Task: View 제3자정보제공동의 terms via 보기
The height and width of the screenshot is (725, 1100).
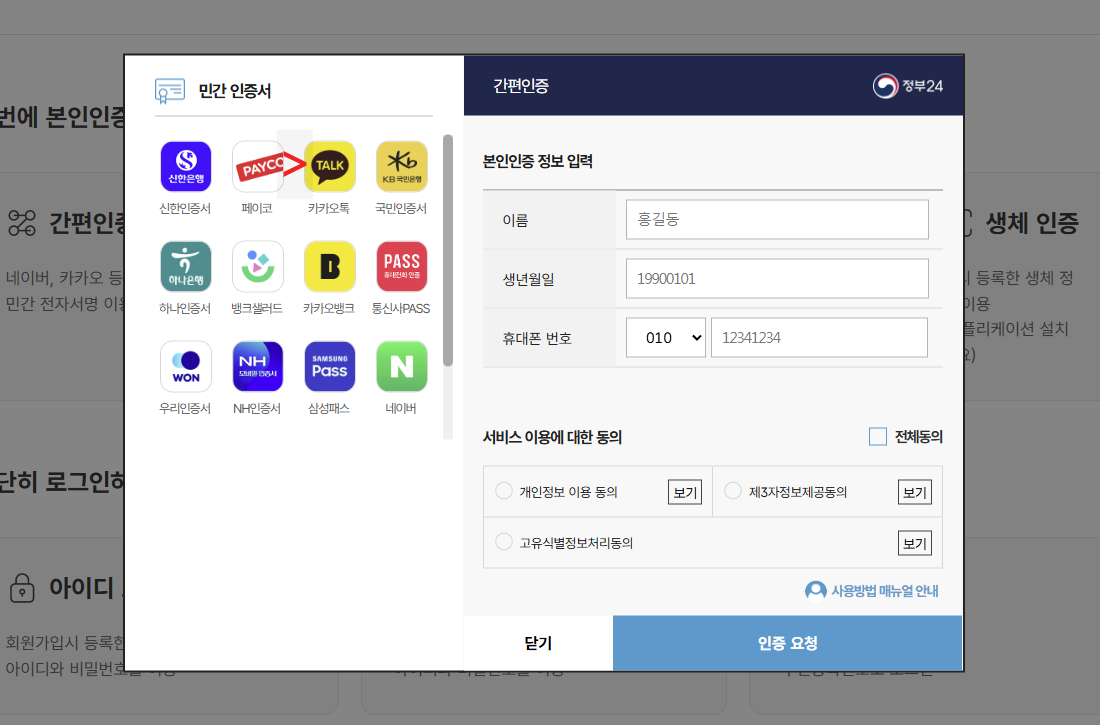Action: [915, 492]
